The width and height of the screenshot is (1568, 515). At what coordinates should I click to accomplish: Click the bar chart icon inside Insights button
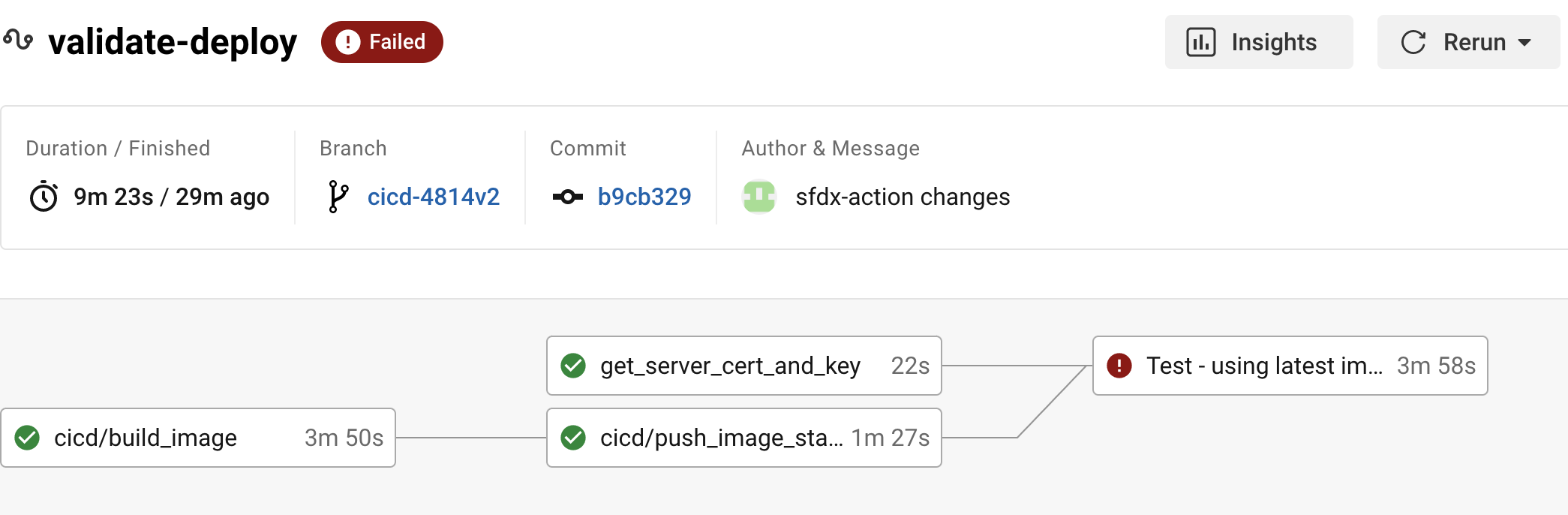tap(1201, 42)
